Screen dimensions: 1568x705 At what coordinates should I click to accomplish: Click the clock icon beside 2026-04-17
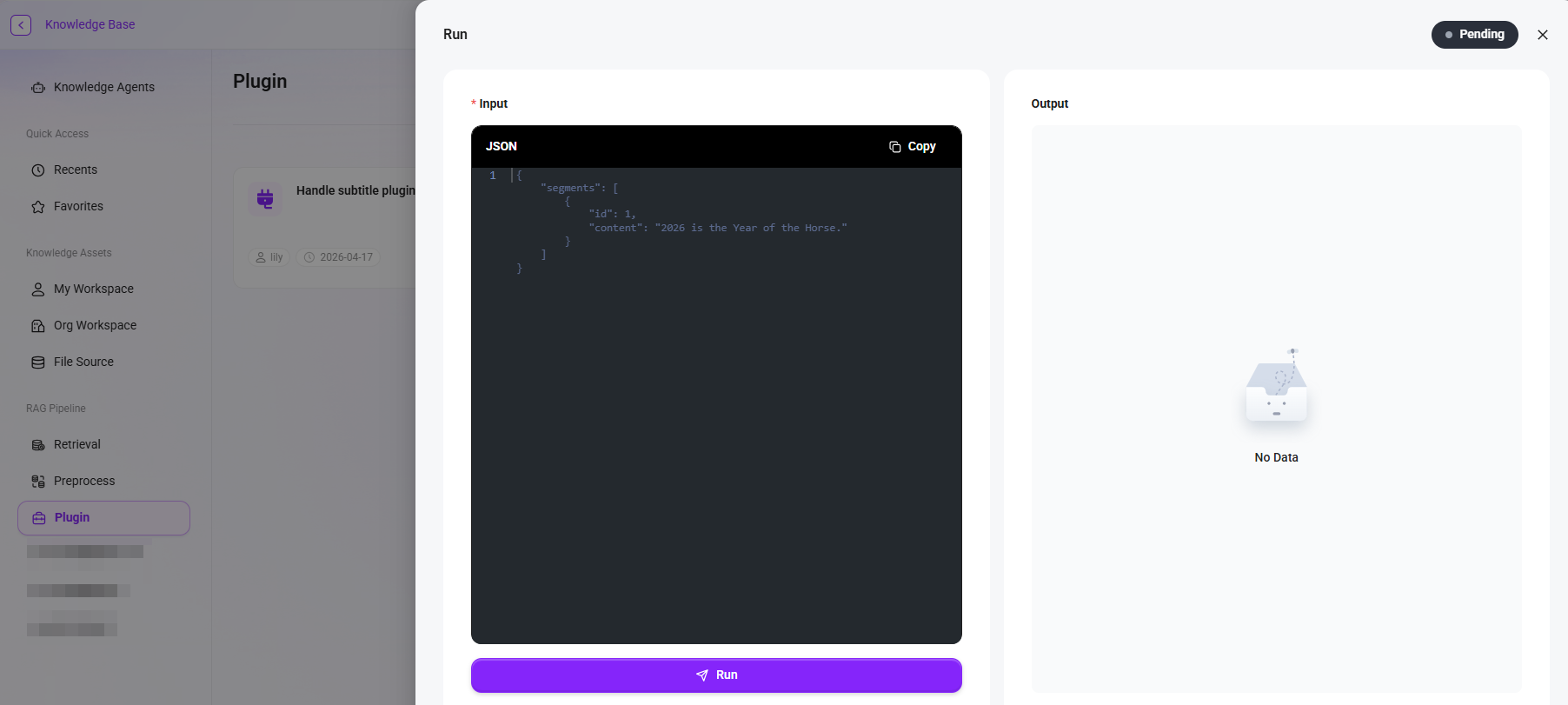pos(309,257)
